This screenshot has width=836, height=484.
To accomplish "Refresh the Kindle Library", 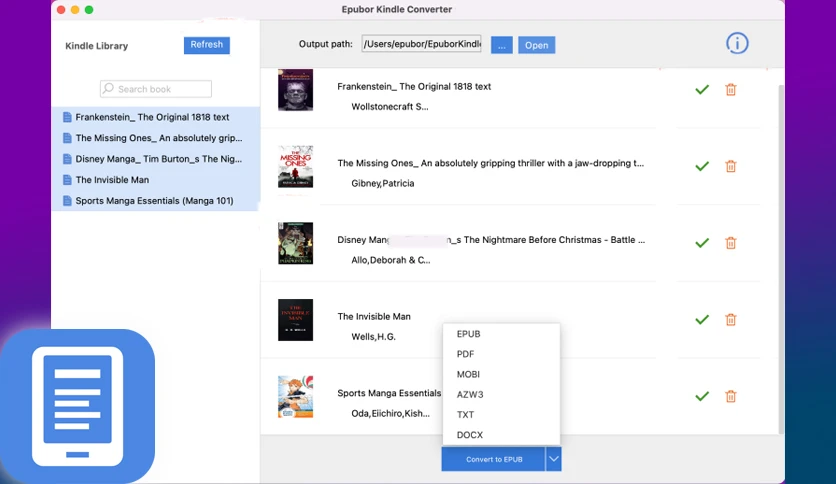I will [207, 45].
